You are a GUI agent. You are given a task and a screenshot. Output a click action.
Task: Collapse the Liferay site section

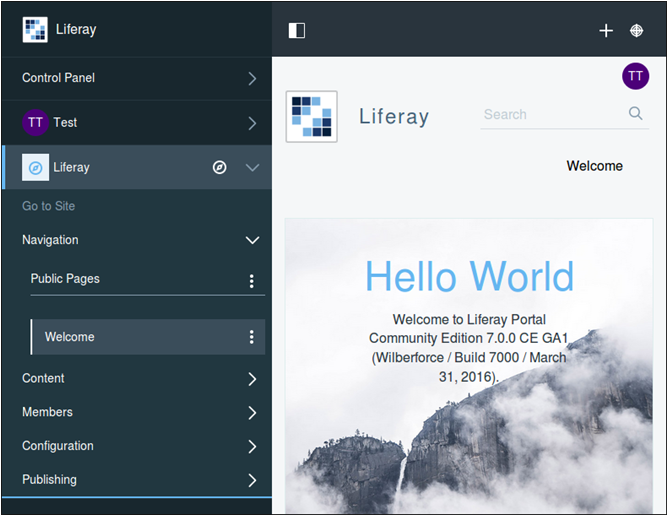251,167
